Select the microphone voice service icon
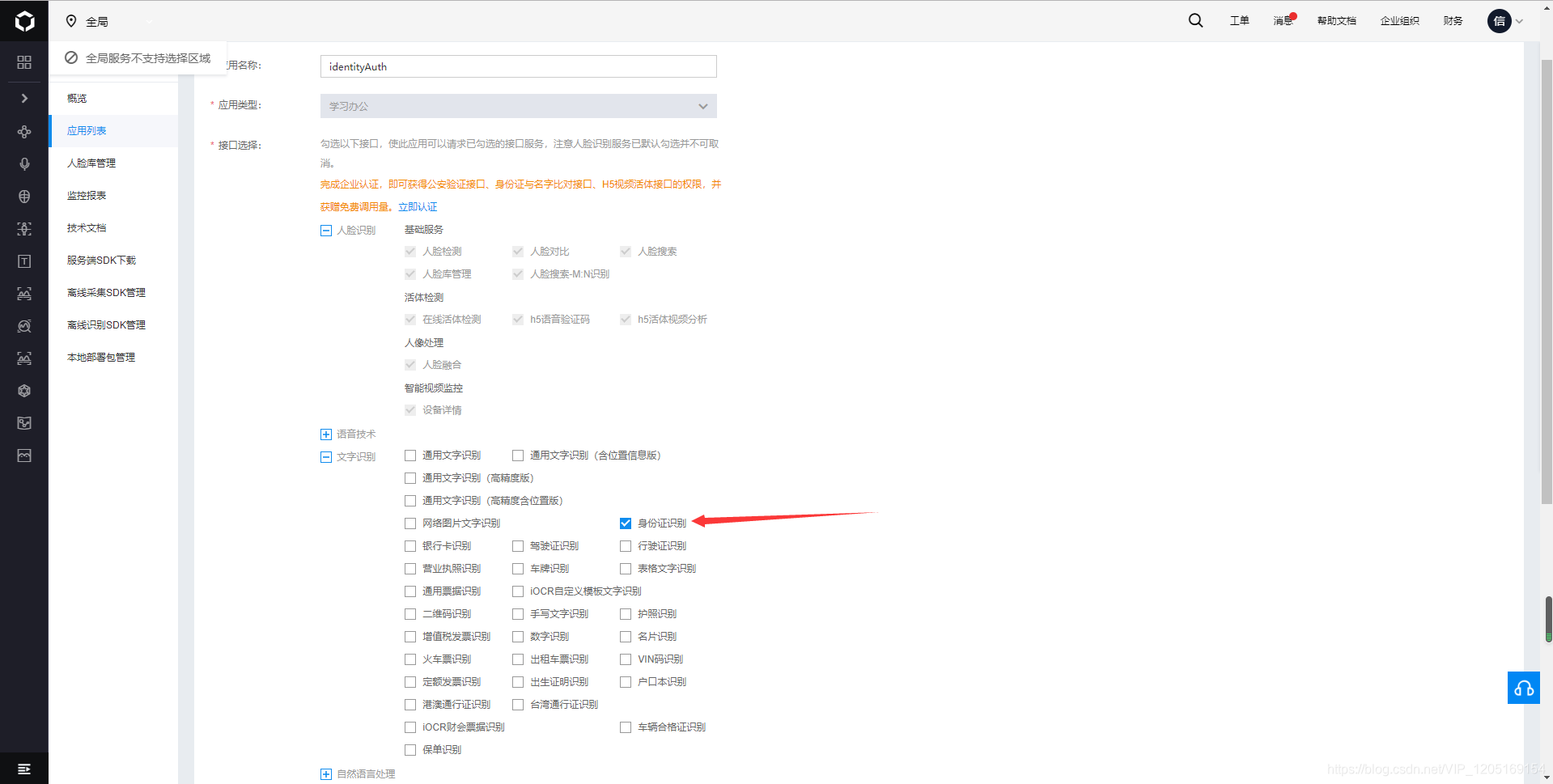Screen dimensions: 1553x784 click(23, 163)
